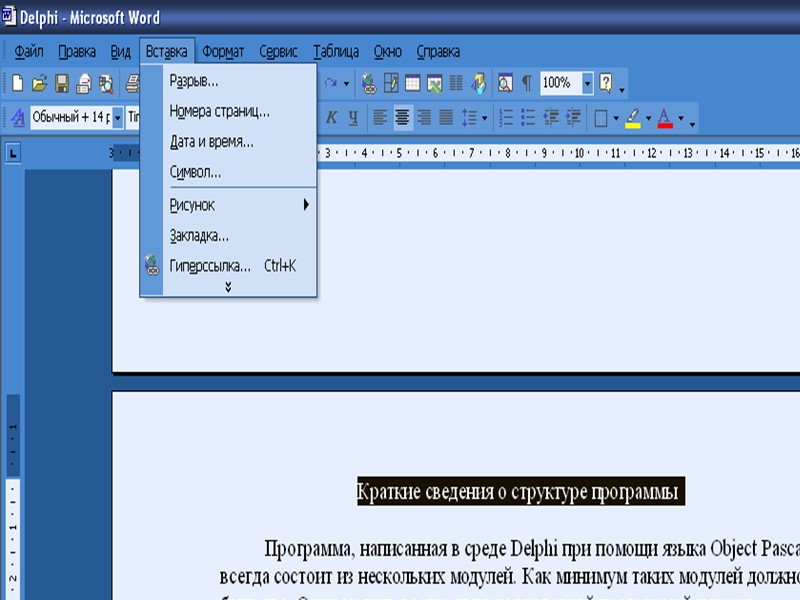Open the Окно menu
This screenshot has height=600, width=800.
388,52
